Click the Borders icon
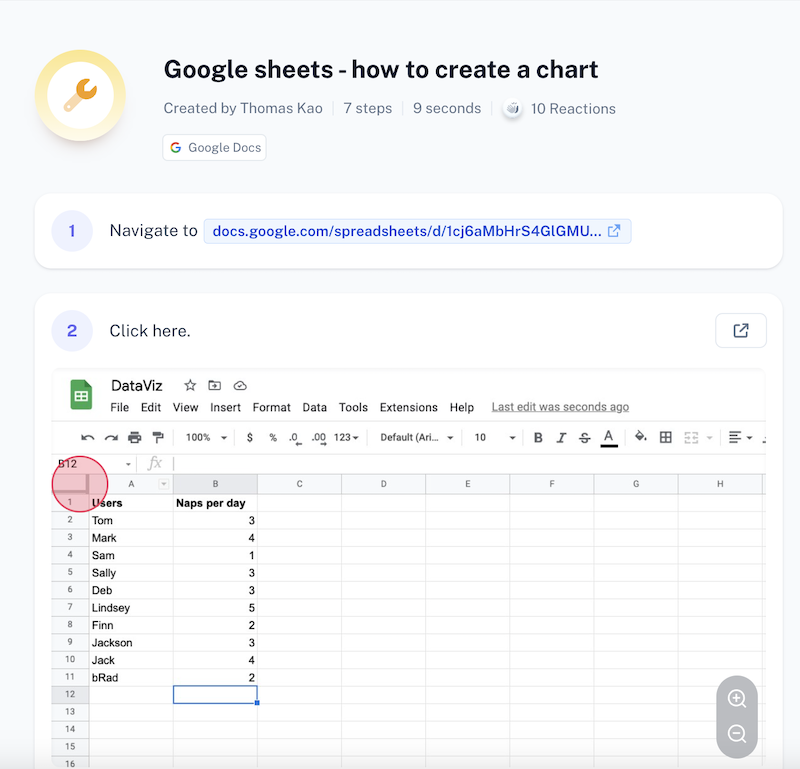The height and width of the screenshot is (769, 800). 665,437
